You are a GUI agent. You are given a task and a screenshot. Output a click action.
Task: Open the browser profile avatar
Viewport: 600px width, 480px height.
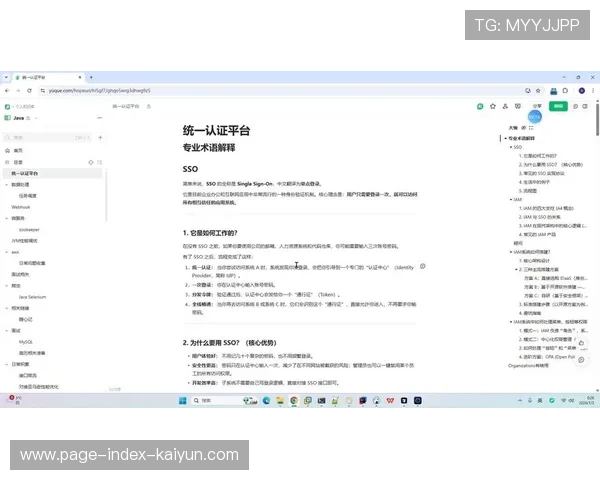582,91
